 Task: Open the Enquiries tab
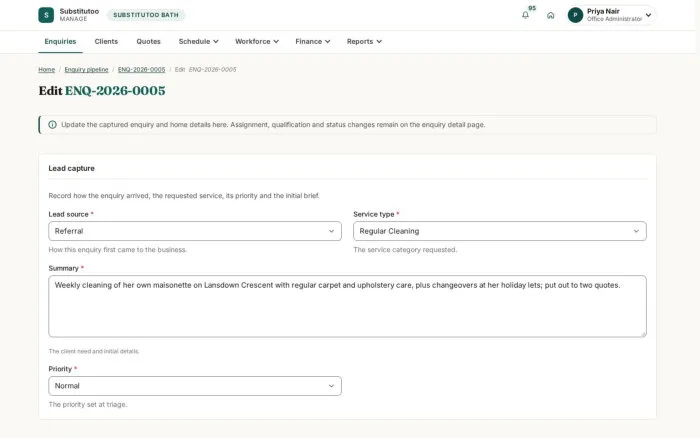pos(60,42)
